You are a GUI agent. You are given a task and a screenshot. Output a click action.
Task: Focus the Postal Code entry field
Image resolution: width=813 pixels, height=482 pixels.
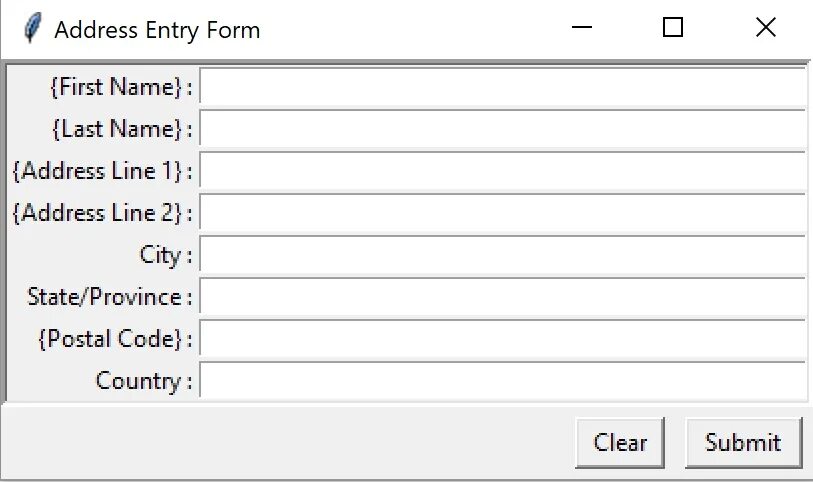click(503, 338)
